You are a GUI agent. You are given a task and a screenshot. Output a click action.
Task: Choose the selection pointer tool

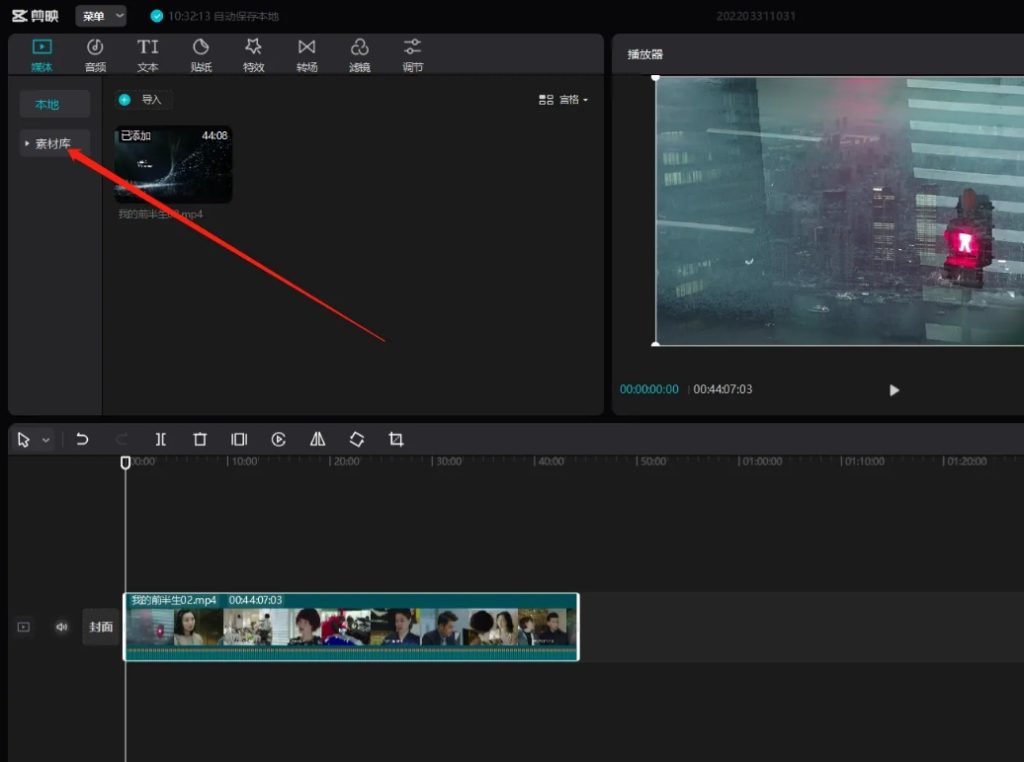point(24,439)
